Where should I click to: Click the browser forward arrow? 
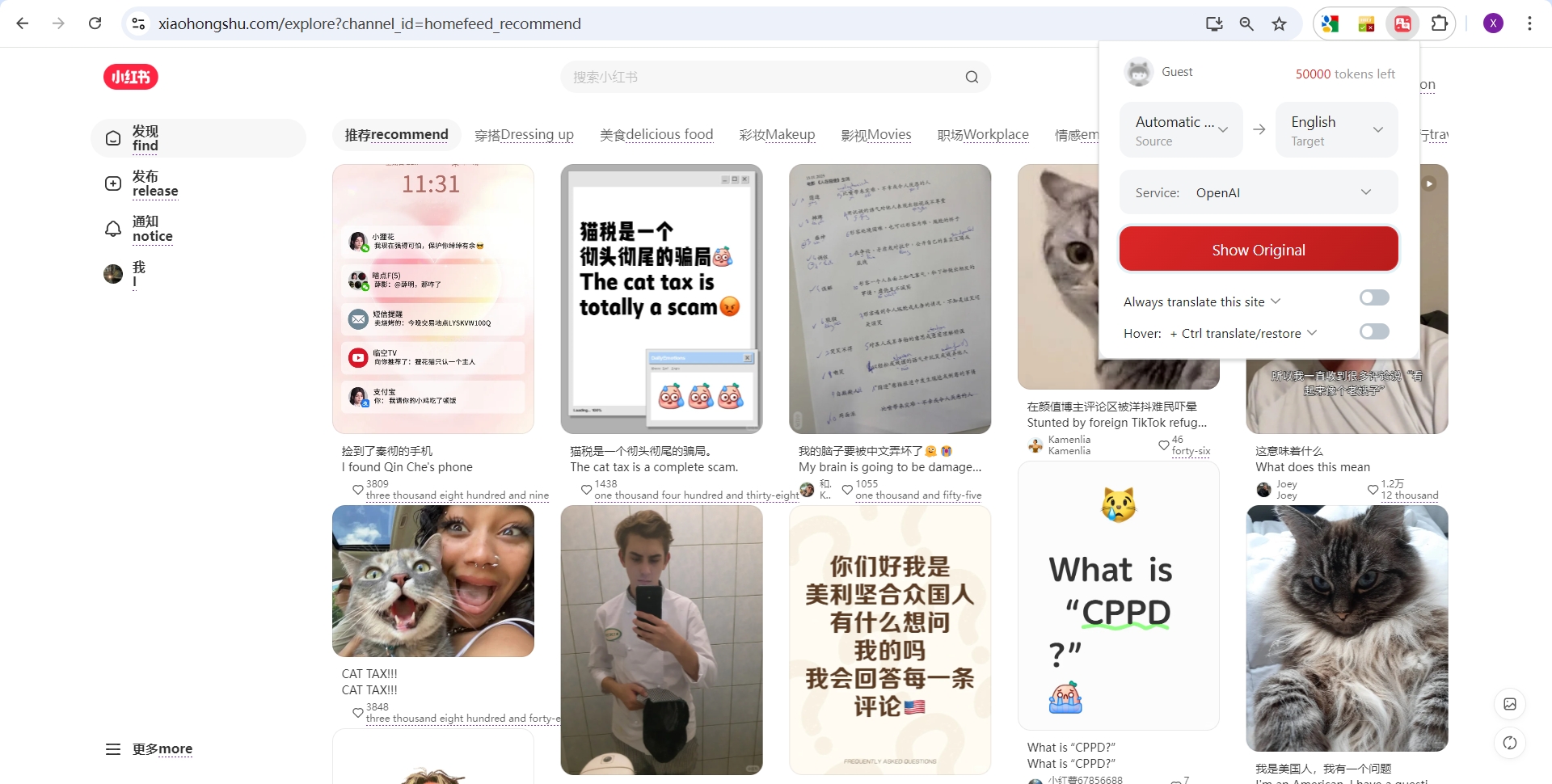click(58, 23)
